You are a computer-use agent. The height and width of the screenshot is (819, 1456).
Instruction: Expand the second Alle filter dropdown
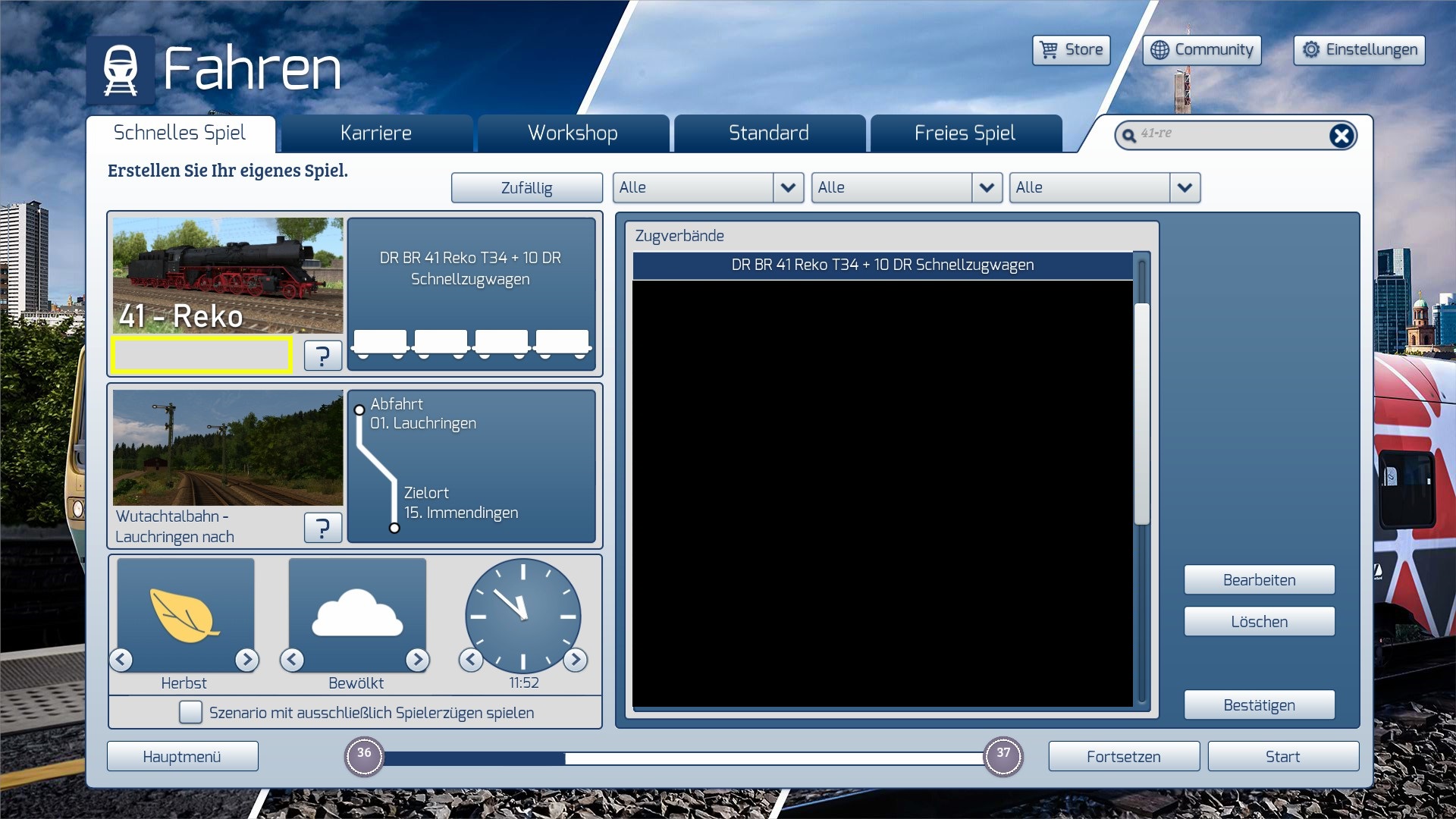coord(986,187)
